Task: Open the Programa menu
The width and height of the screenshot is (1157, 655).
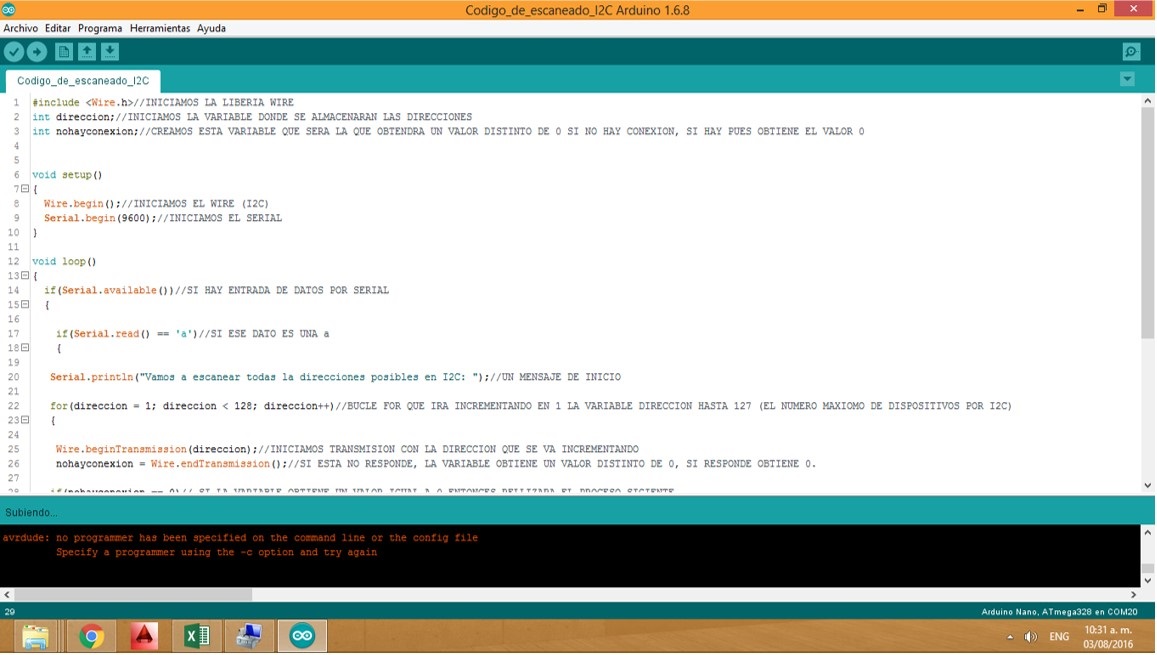Action: point(100,28)
